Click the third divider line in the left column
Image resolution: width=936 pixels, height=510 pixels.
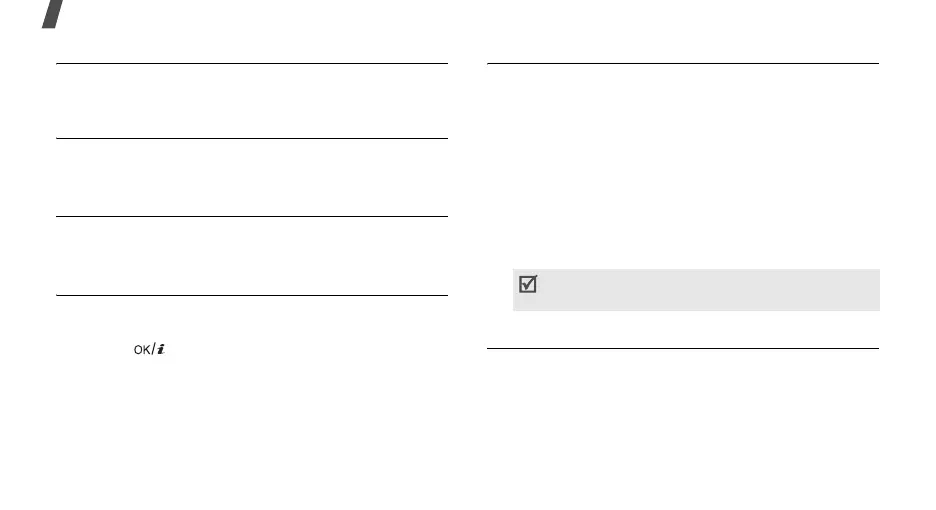click(x=251, y=217)
